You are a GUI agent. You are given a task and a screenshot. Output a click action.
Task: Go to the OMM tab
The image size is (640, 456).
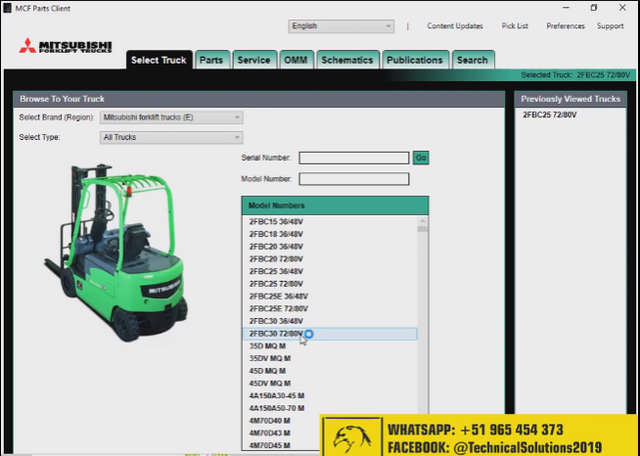295,60
